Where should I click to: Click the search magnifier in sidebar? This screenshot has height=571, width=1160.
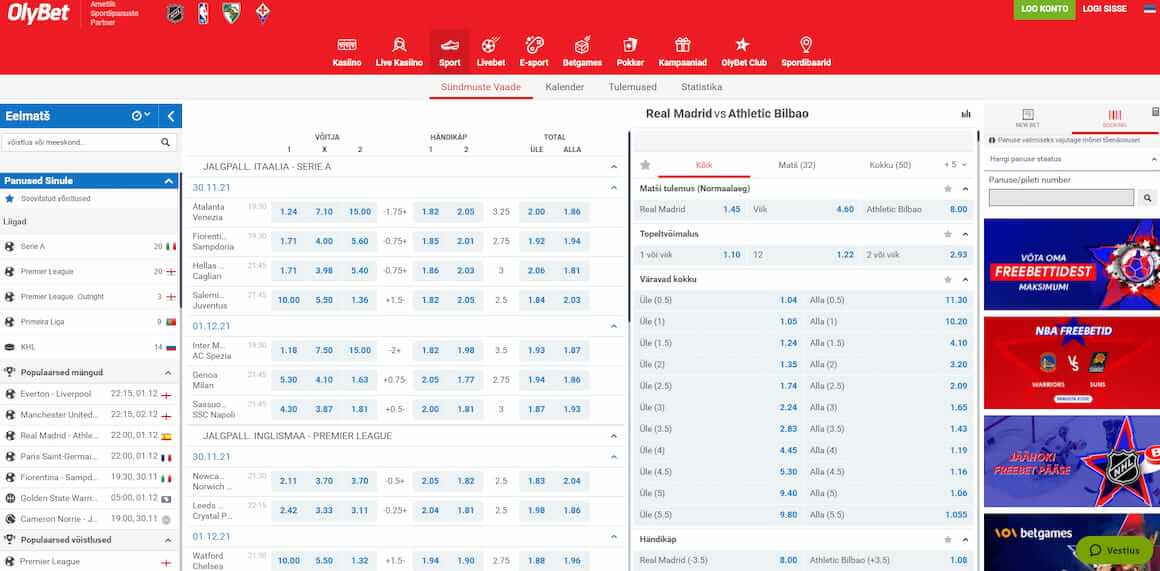click(x=166, y=142)
